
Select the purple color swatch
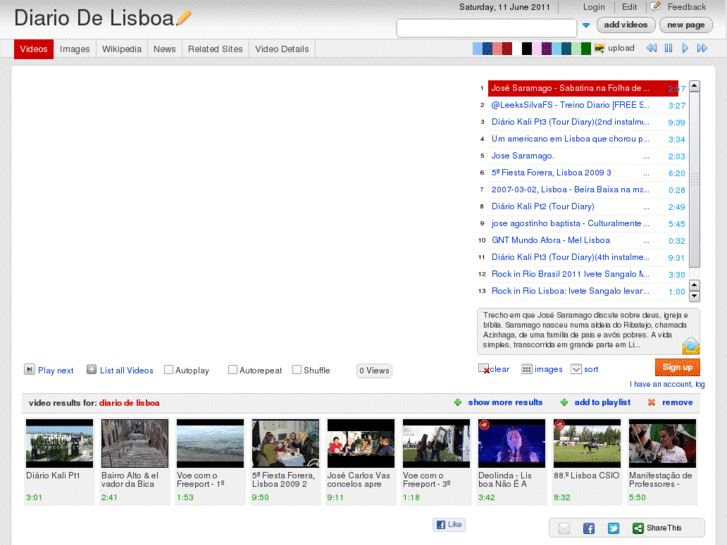[x=547, y=48]
